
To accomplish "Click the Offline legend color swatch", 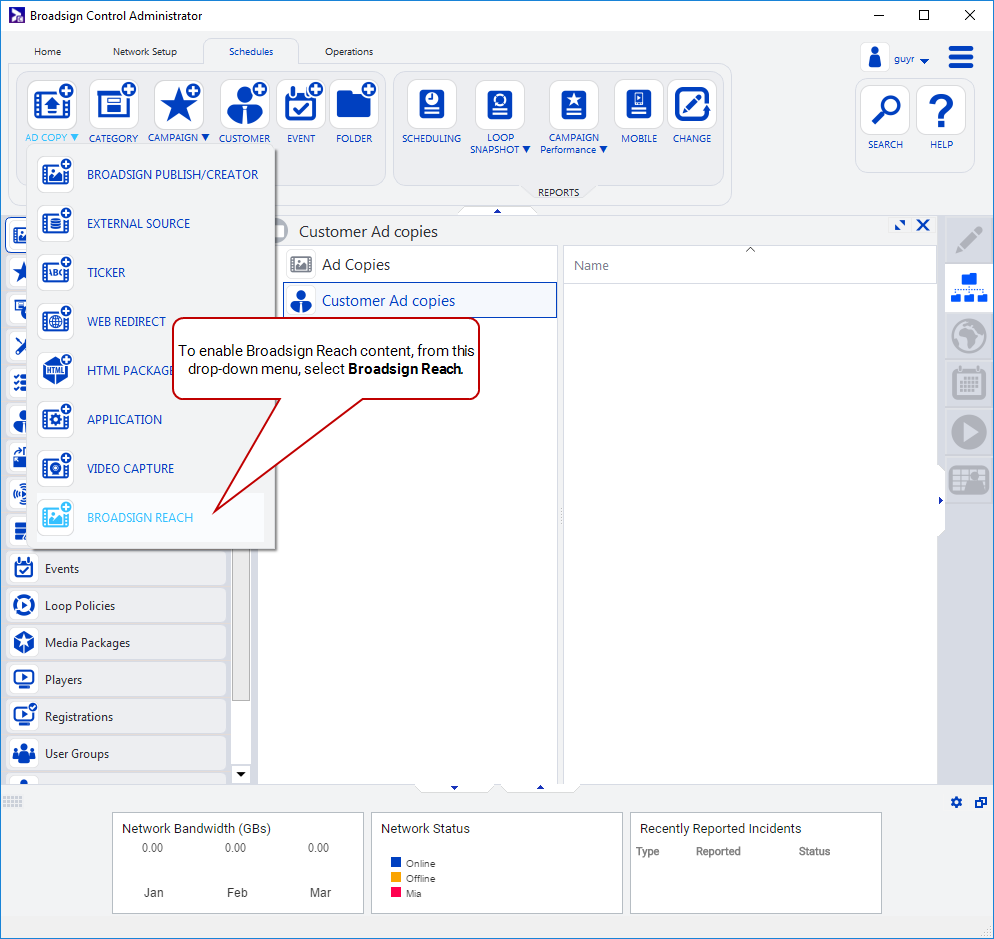I will point(396,877).
